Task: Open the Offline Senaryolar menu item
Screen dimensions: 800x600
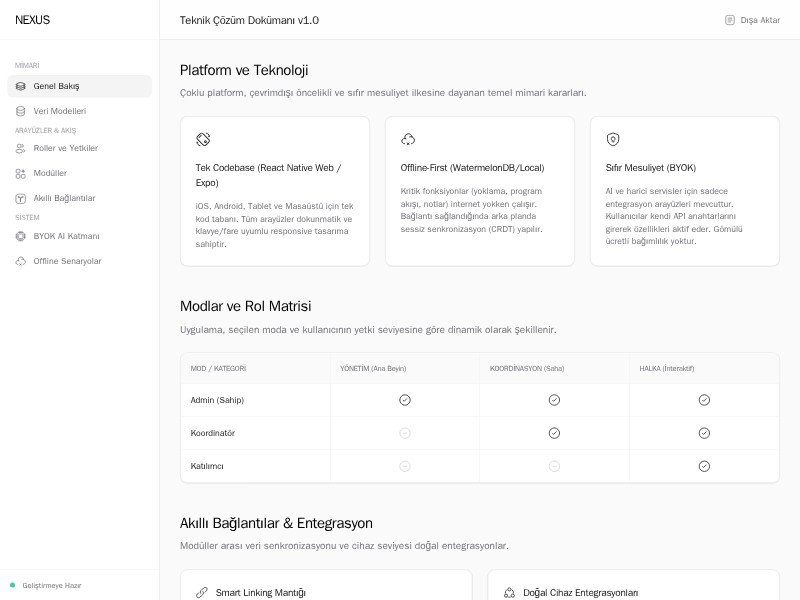Action: (67, 261)
